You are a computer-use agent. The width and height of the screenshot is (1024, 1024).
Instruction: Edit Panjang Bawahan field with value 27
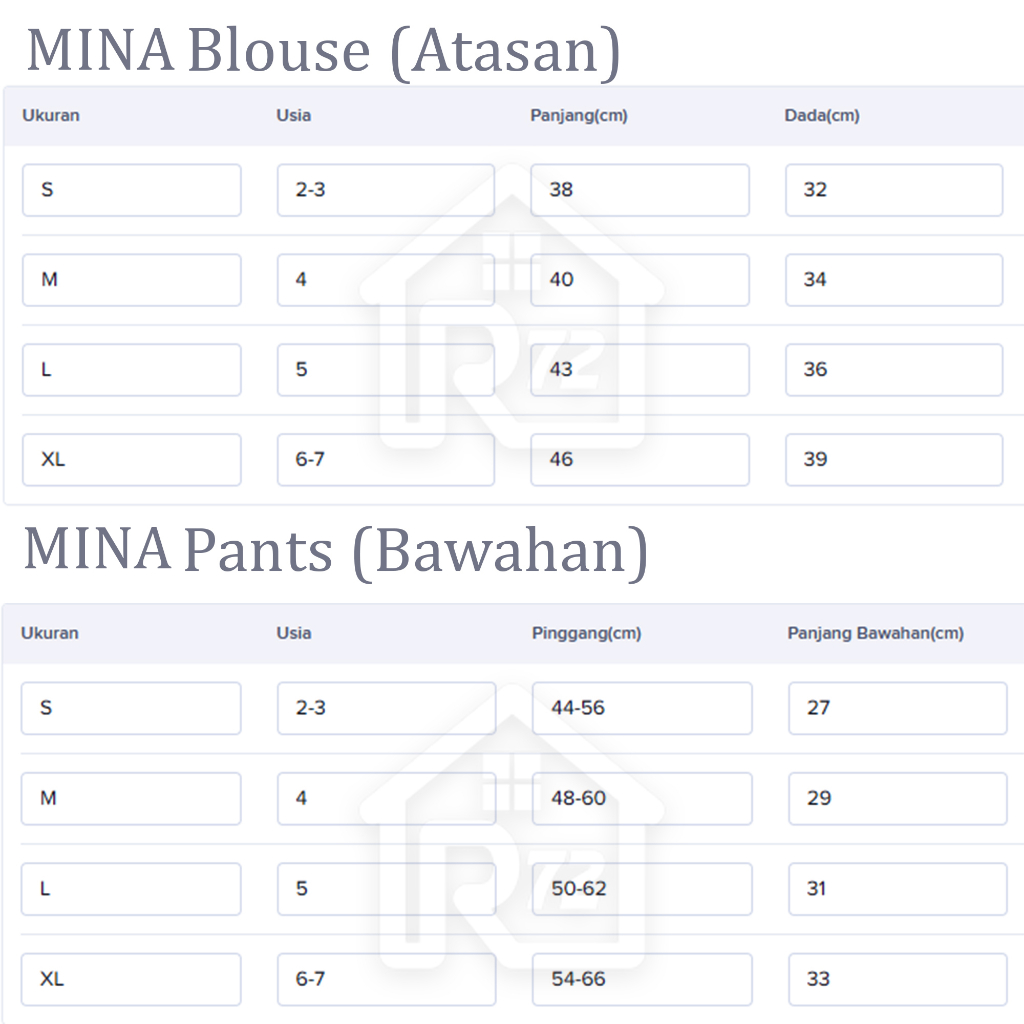click(x=897, y=708)
